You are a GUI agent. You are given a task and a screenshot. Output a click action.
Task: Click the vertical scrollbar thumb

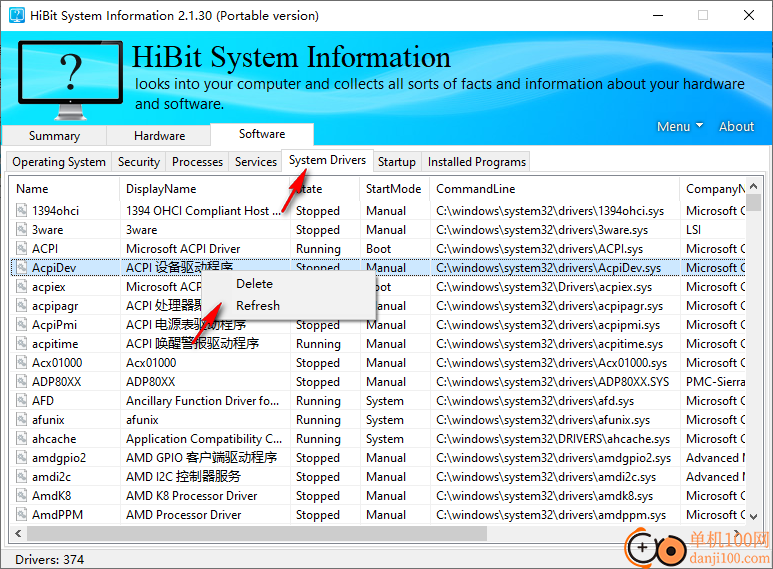(753, 203)
